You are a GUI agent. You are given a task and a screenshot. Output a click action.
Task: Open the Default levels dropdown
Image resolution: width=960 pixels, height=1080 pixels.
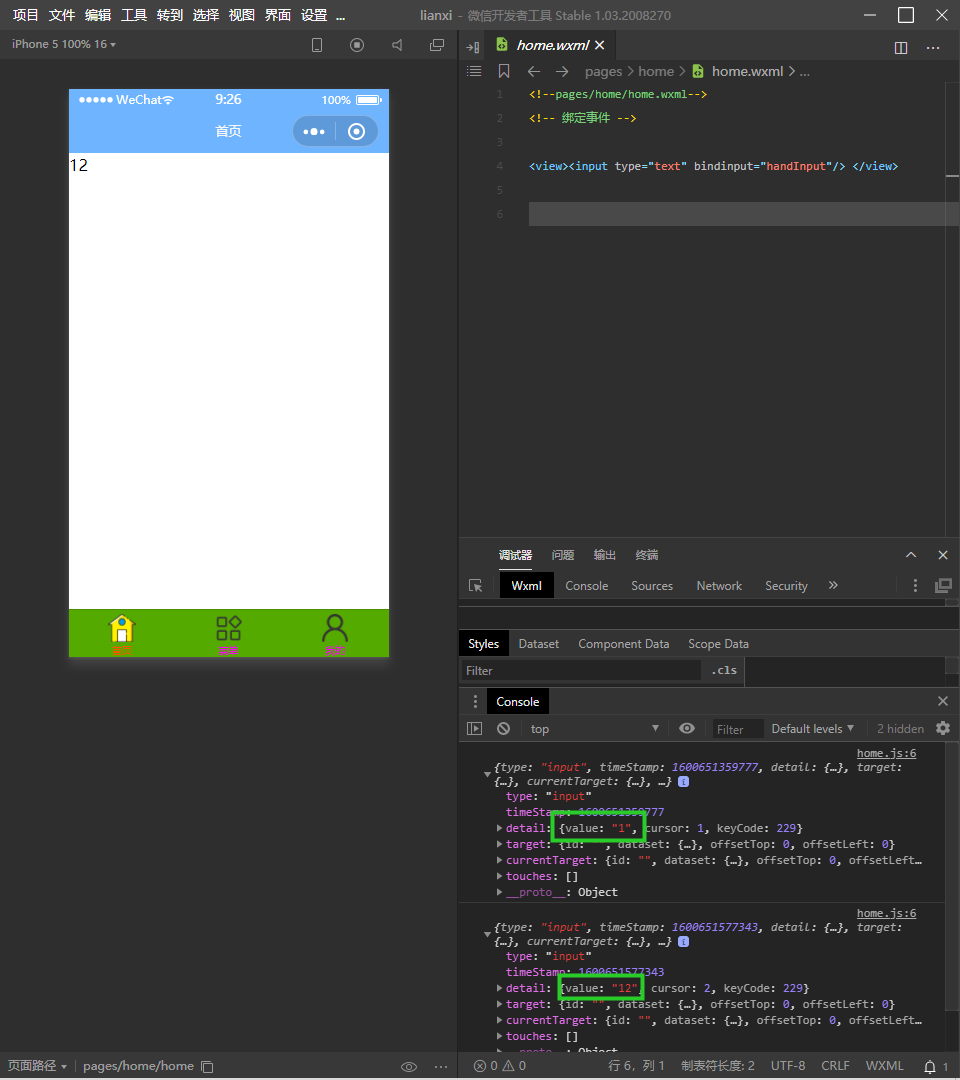813,729
